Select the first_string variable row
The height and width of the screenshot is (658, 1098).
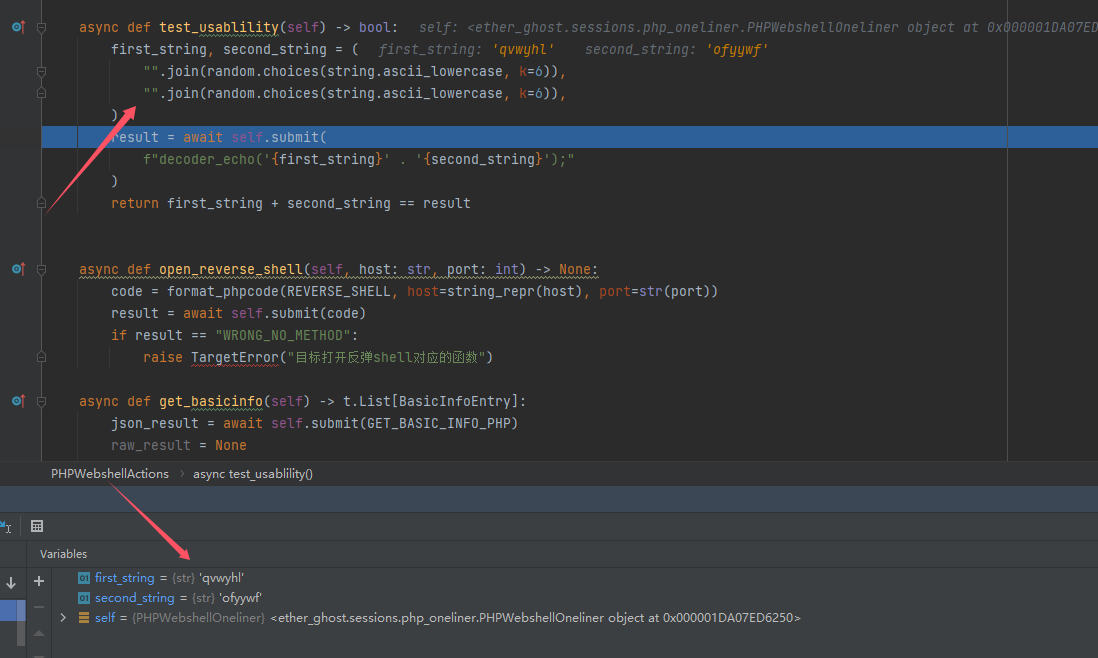574,578
